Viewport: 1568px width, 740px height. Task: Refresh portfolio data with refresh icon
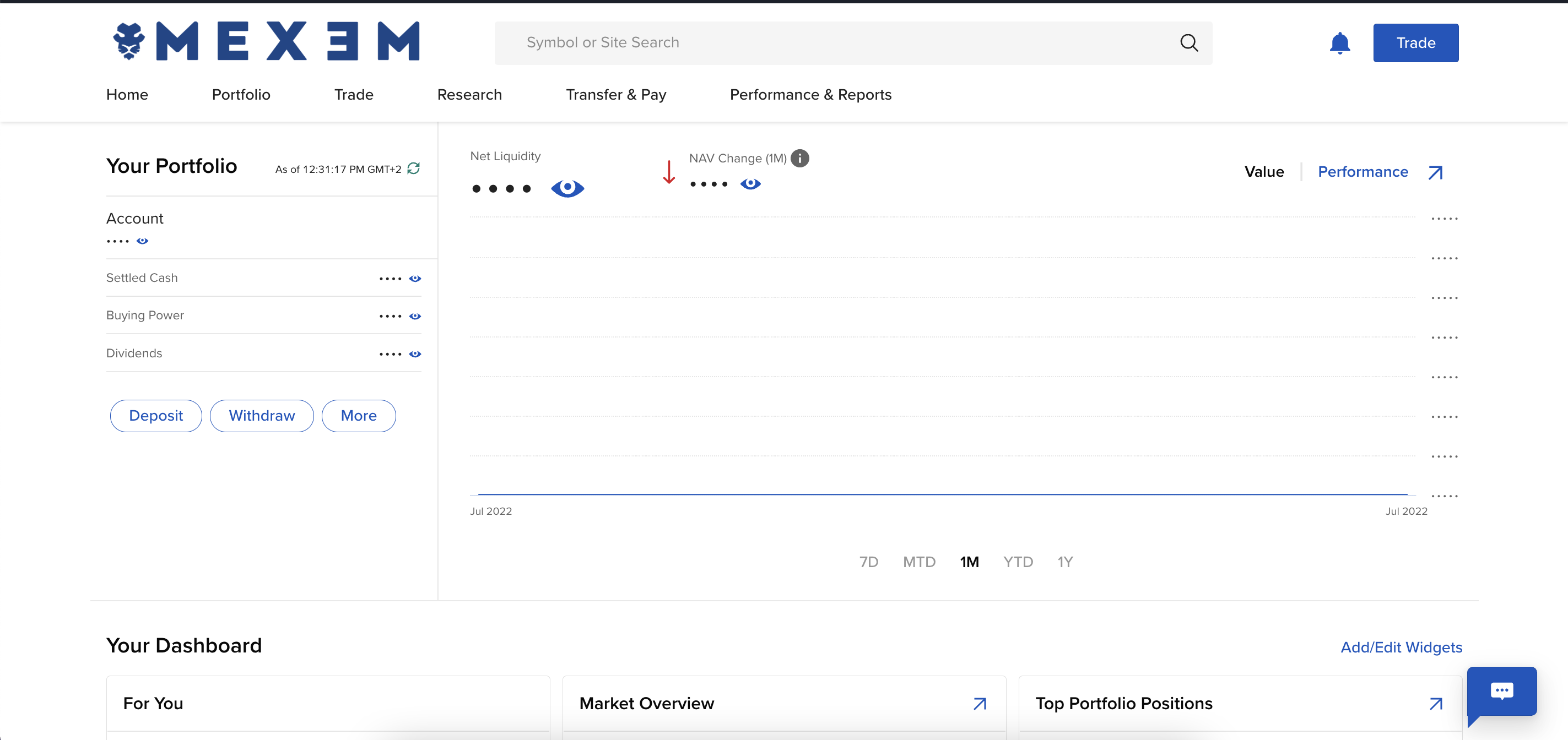tap(413, 168)
